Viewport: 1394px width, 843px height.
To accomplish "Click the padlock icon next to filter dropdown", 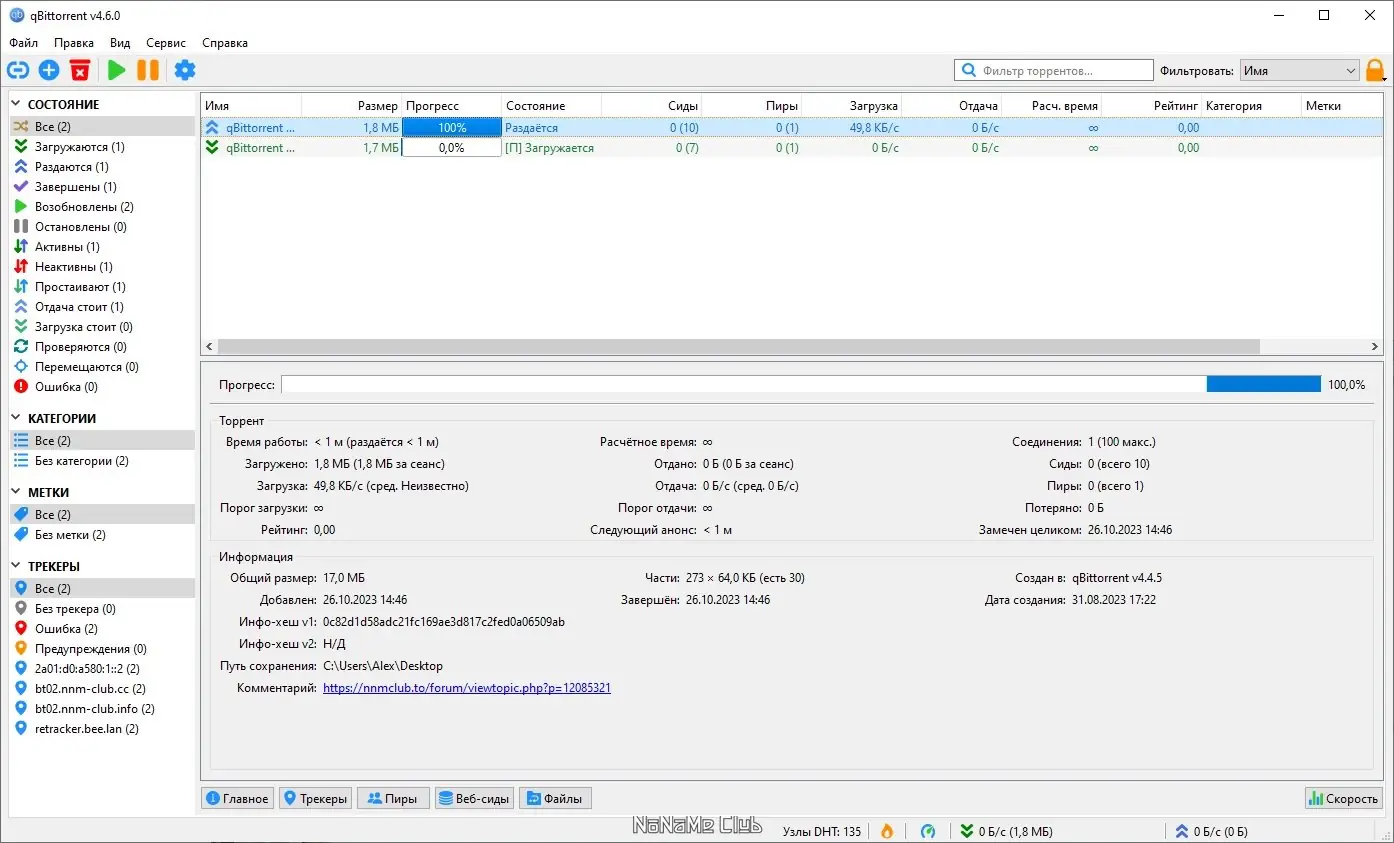I will 1376,70.
